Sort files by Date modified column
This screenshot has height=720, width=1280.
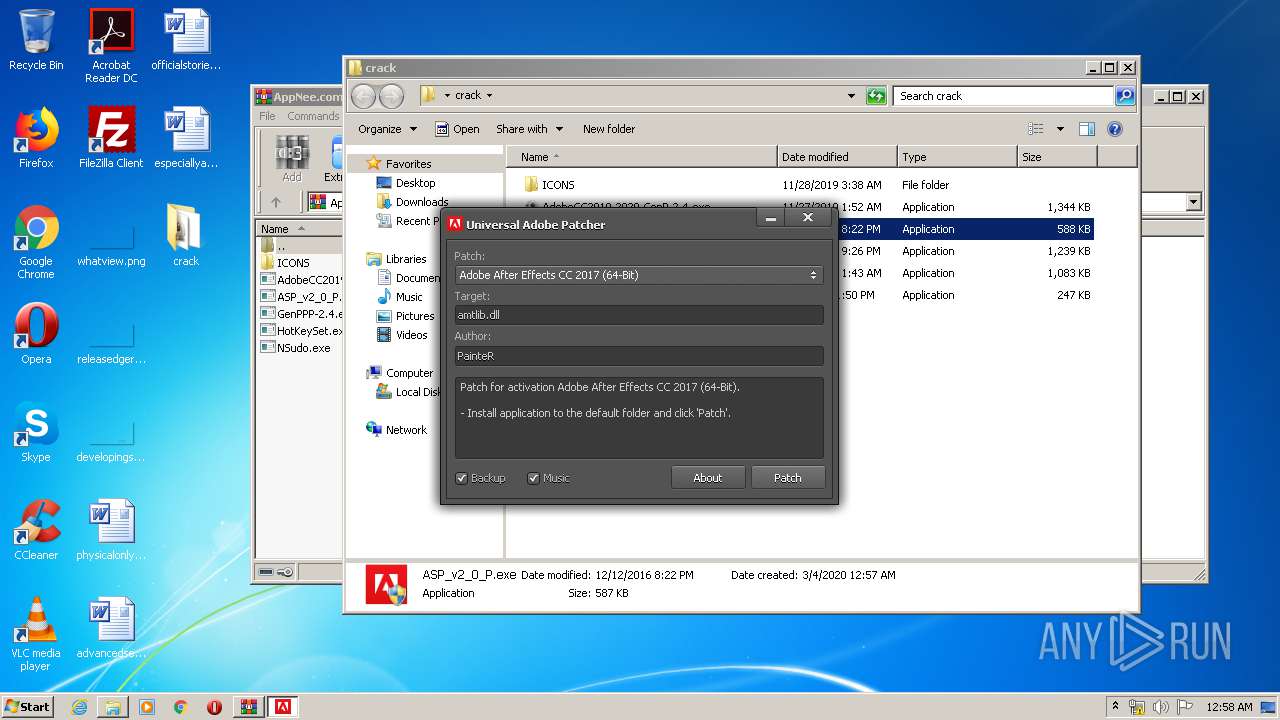pos(837,157)
